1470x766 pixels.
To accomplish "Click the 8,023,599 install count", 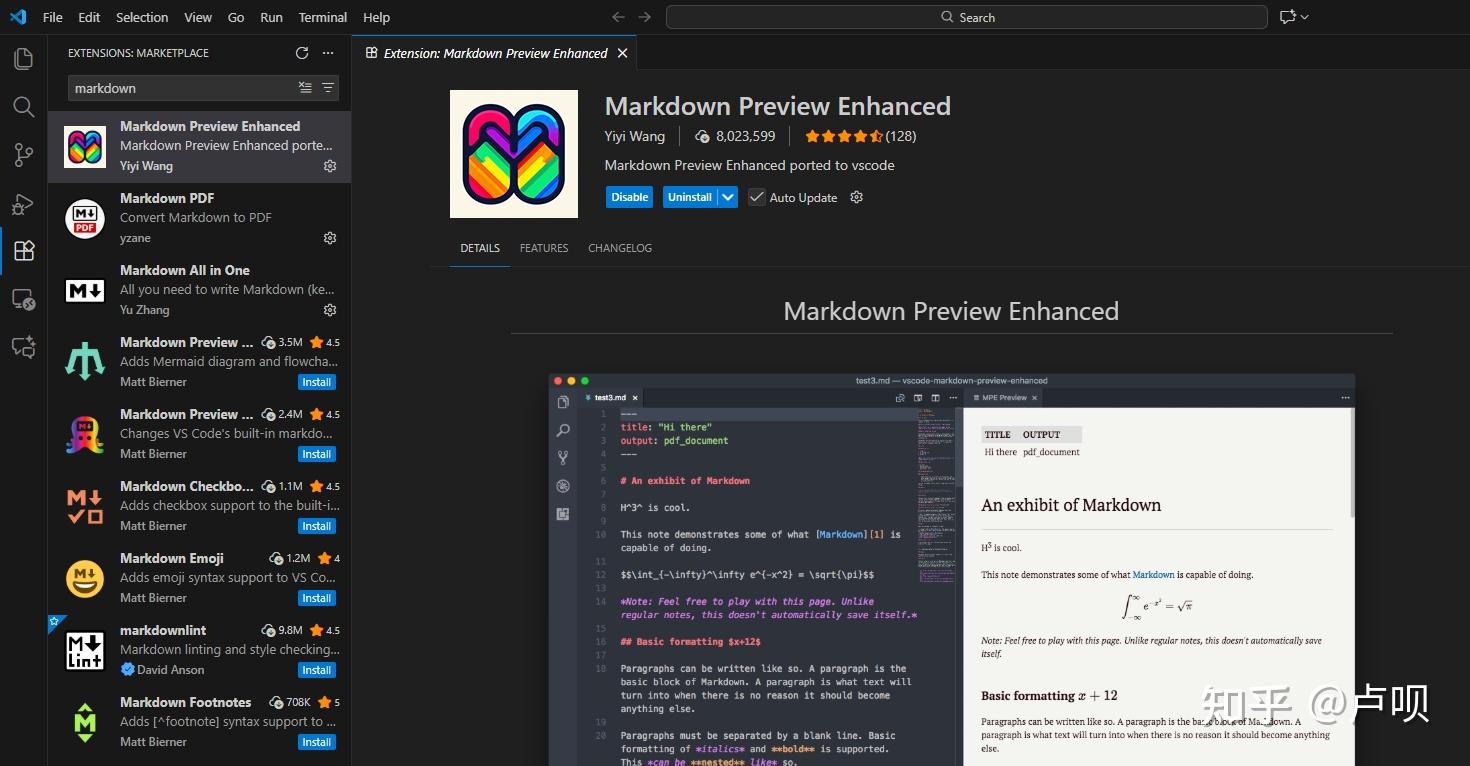I will click(735, 136).
